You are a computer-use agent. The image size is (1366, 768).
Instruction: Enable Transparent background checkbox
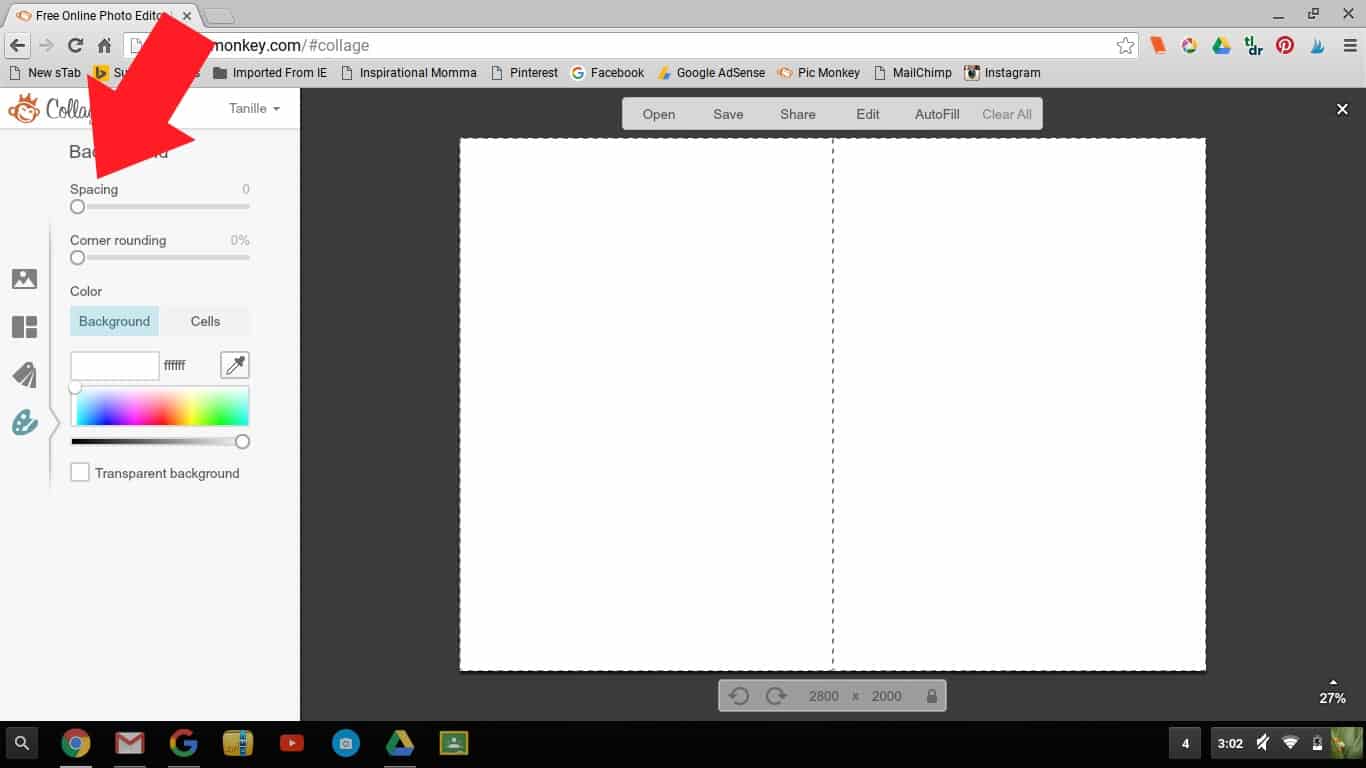pos(80,472)
